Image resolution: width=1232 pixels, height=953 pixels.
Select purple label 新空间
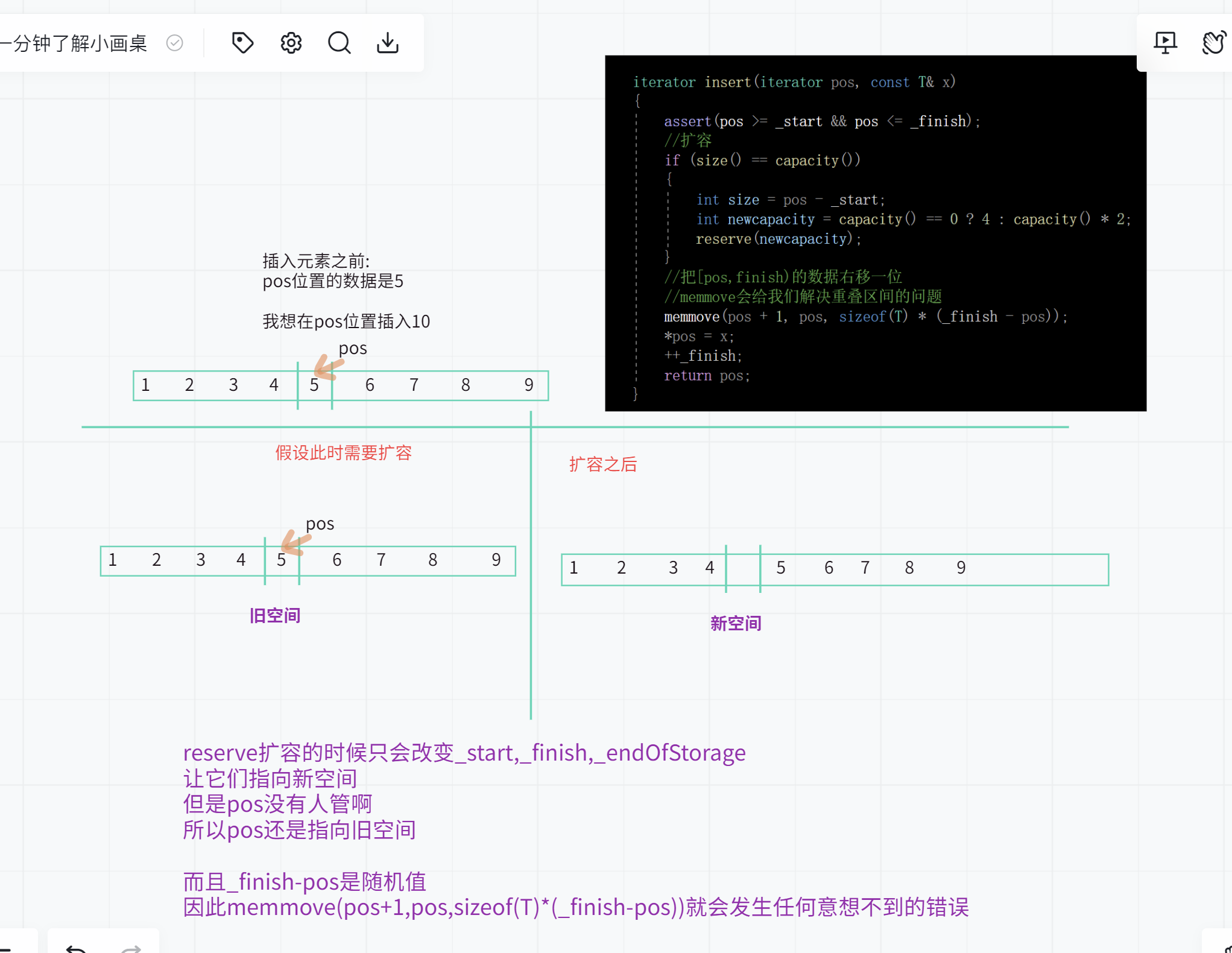736,624
